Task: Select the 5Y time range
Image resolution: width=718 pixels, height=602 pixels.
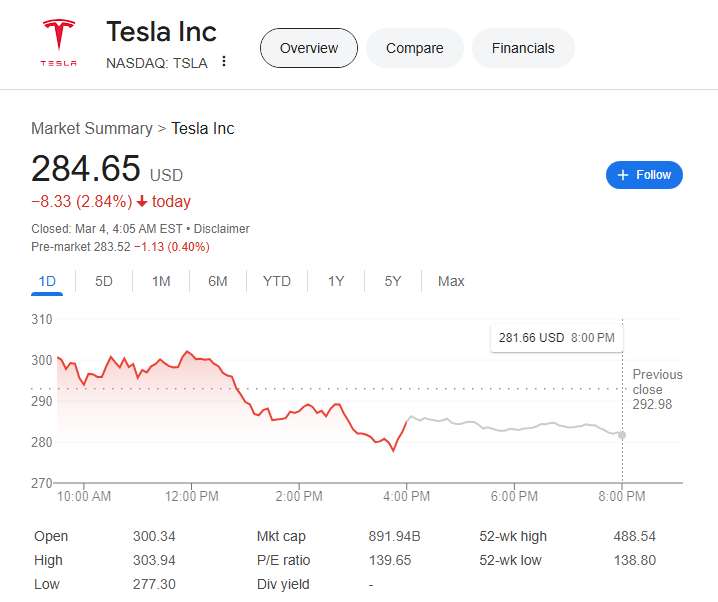Action: coord(393,281)
